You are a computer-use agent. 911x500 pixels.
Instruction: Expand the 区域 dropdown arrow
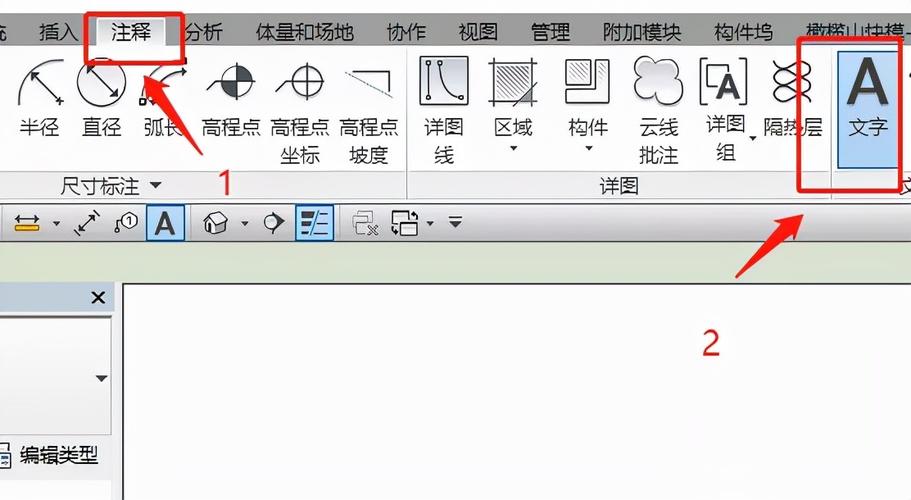(514, 149)
